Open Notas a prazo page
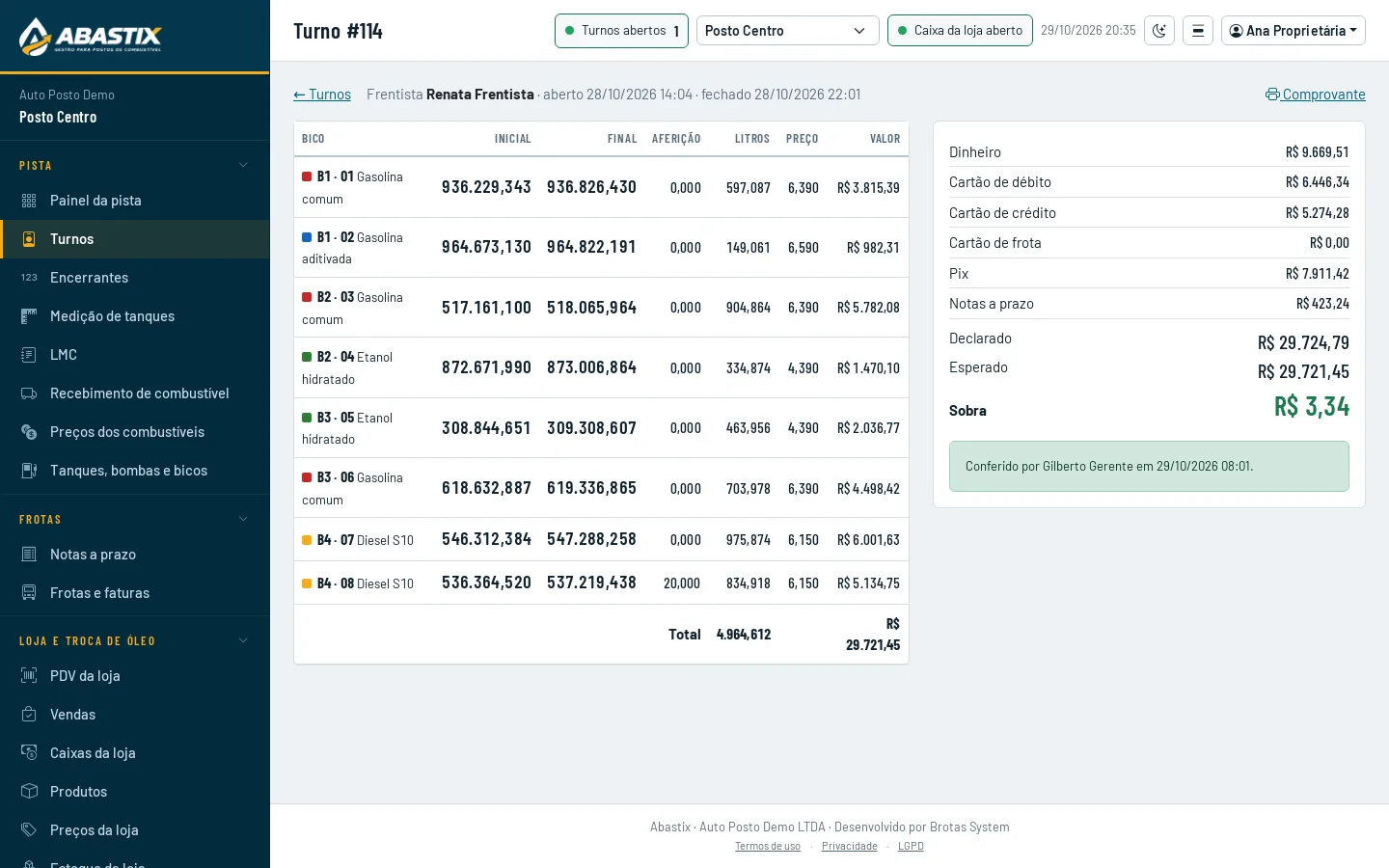1389x868 pixels. click(x=135, y=555)
